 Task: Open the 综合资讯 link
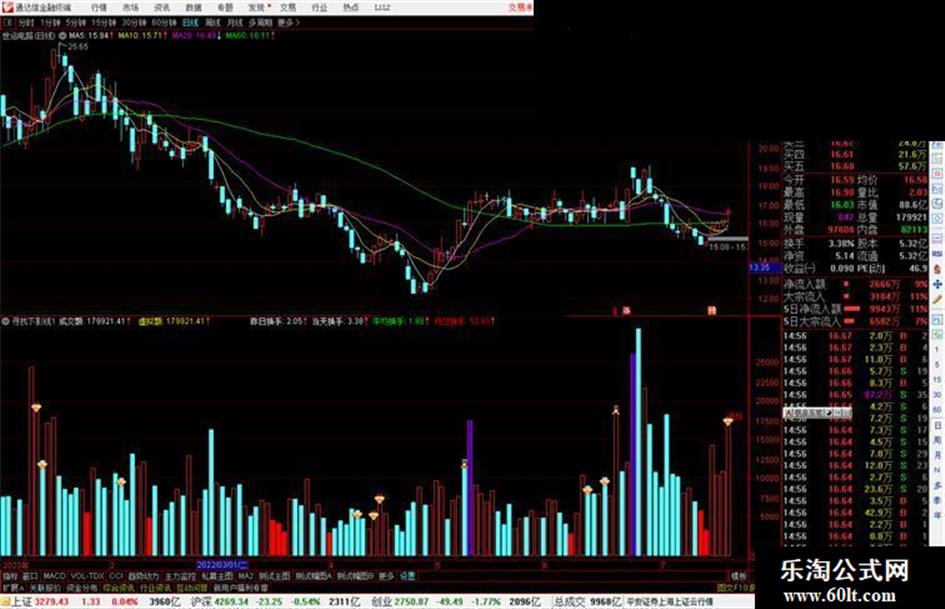click(x=118, y=587)
